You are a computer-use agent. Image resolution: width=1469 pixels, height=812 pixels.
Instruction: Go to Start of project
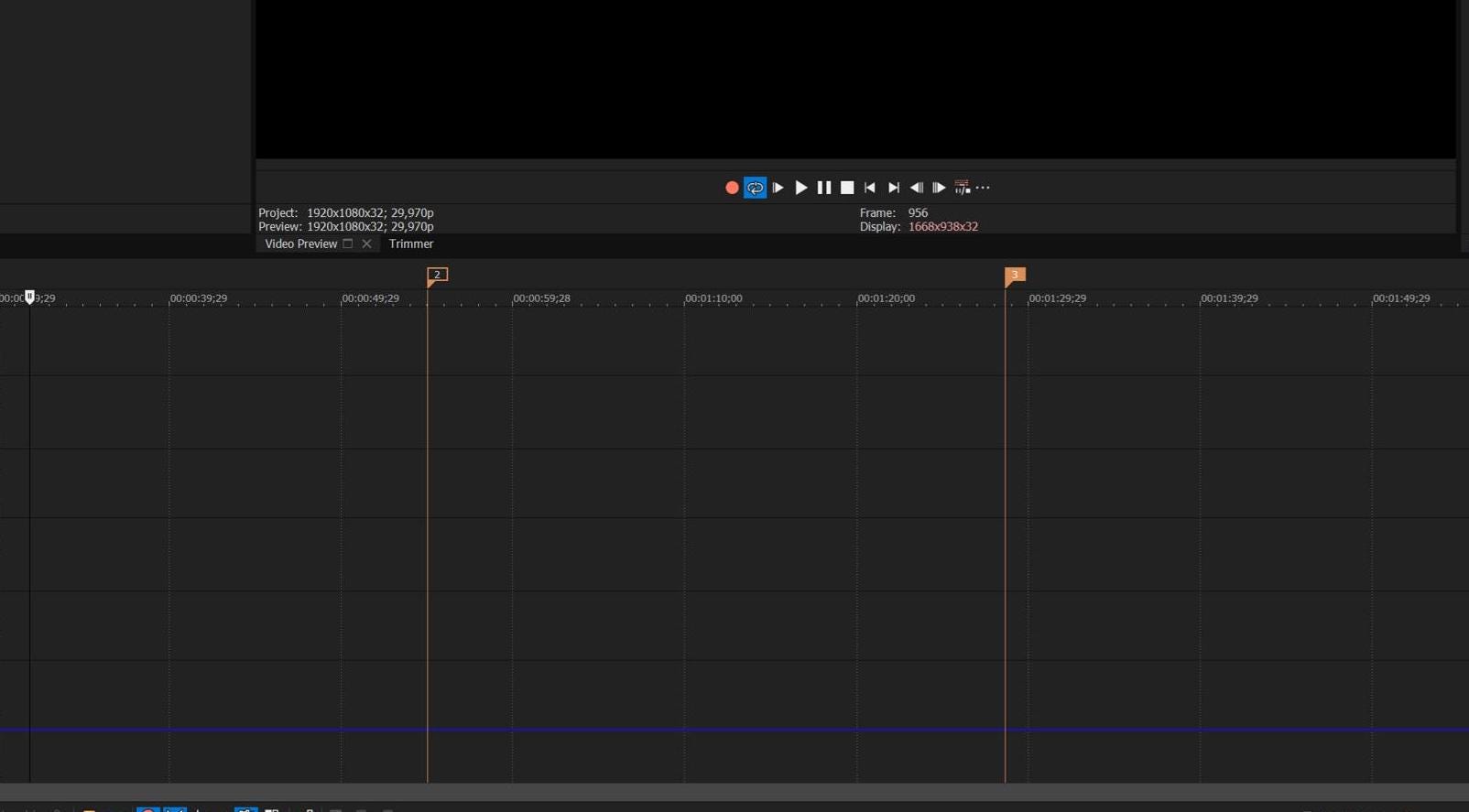tap(870, 188)
